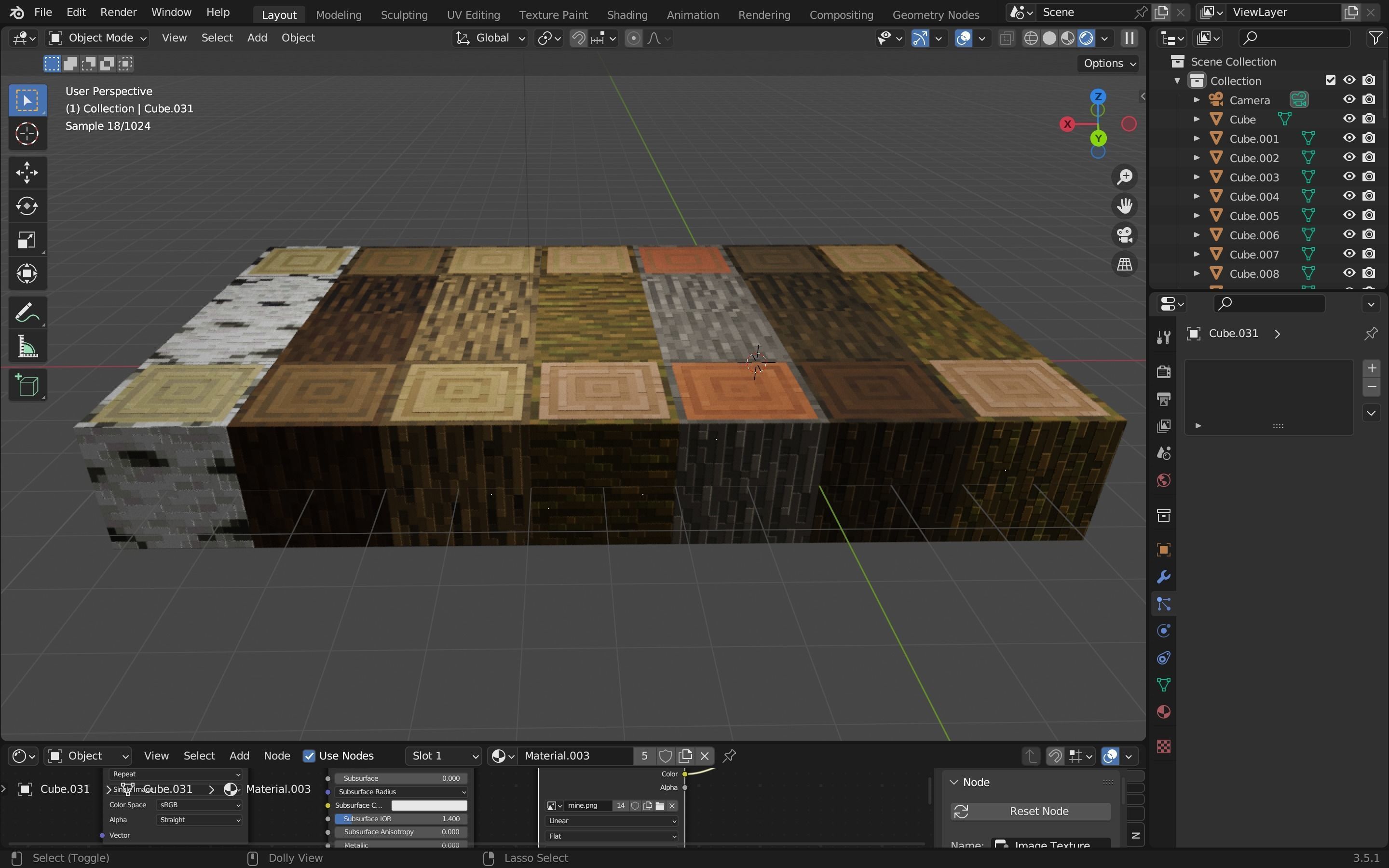Click the minus remove button in properties
The width and height of the screenshot is (1389, 868).
[x=1372, y=387]
